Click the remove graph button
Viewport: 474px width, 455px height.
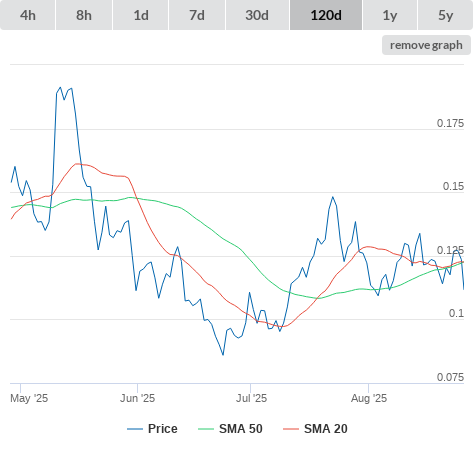426,45
